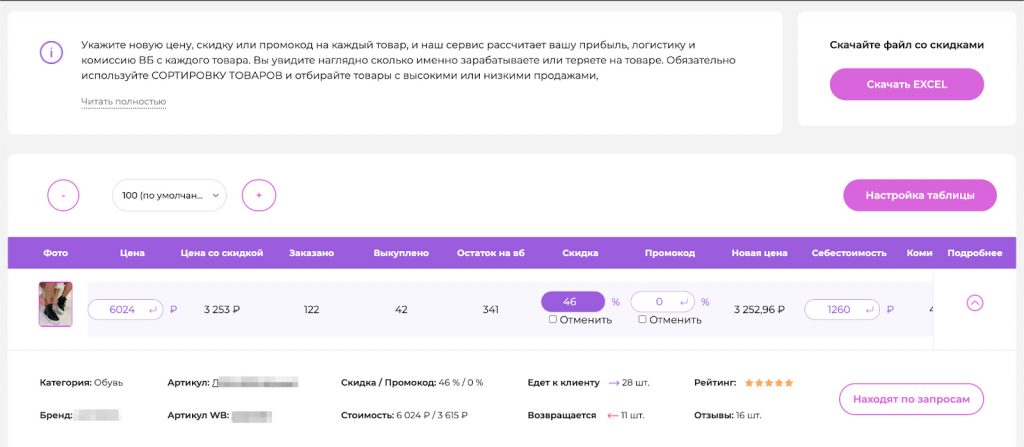Open Настройка таблицы settings

920,195
